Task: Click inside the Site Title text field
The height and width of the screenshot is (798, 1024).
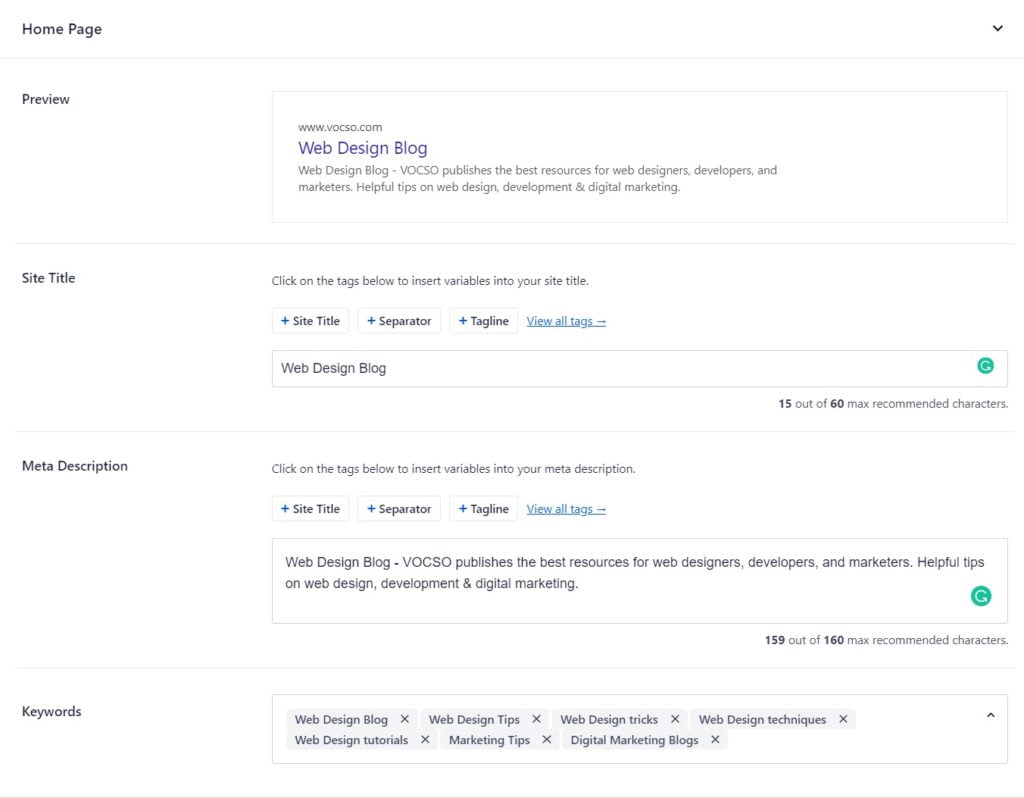Action: [x=600, y=366]
